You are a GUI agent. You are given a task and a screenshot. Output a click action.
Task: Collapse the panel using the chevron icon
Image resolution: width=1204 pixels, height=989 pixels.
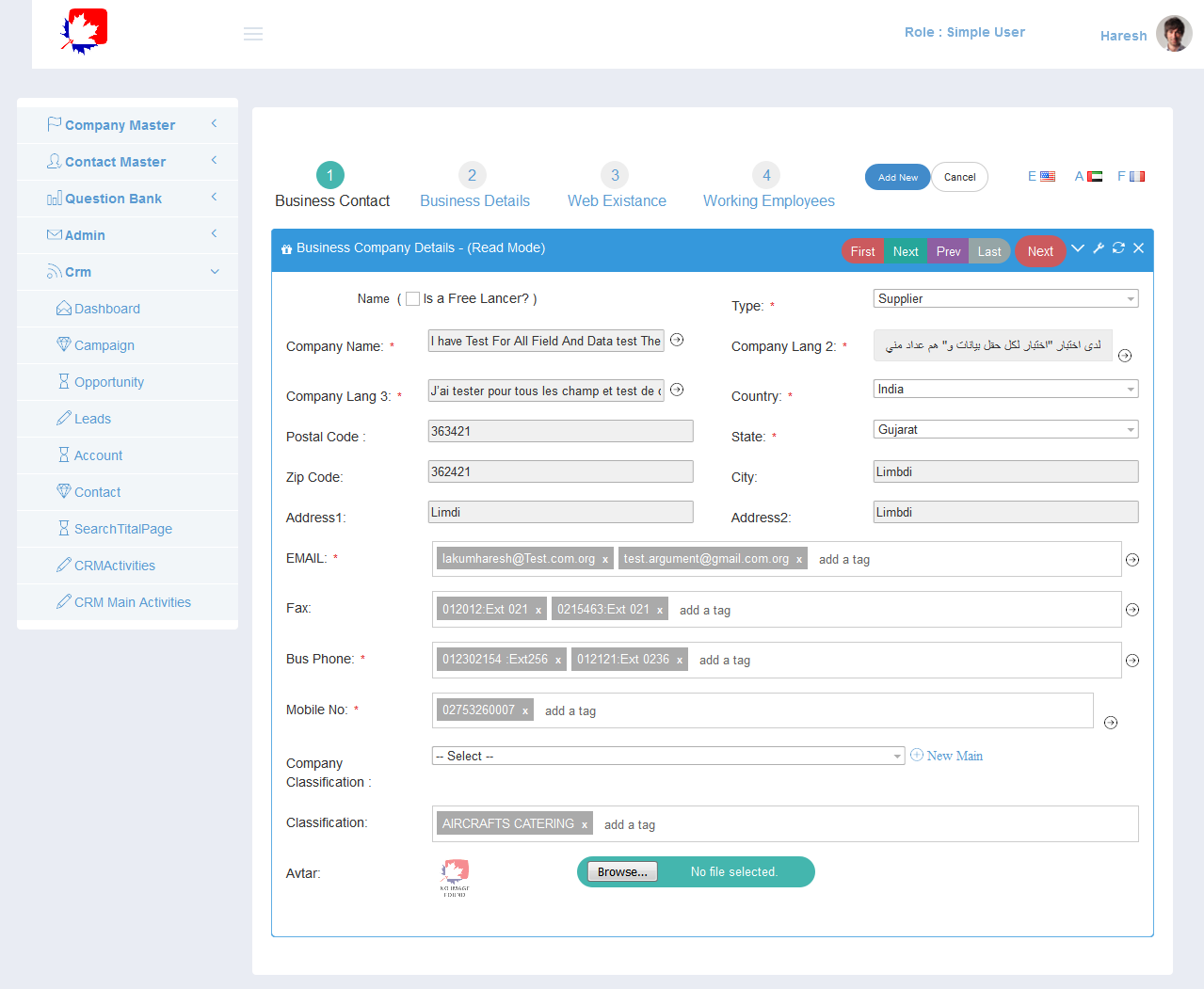[x=1077, y=248]
